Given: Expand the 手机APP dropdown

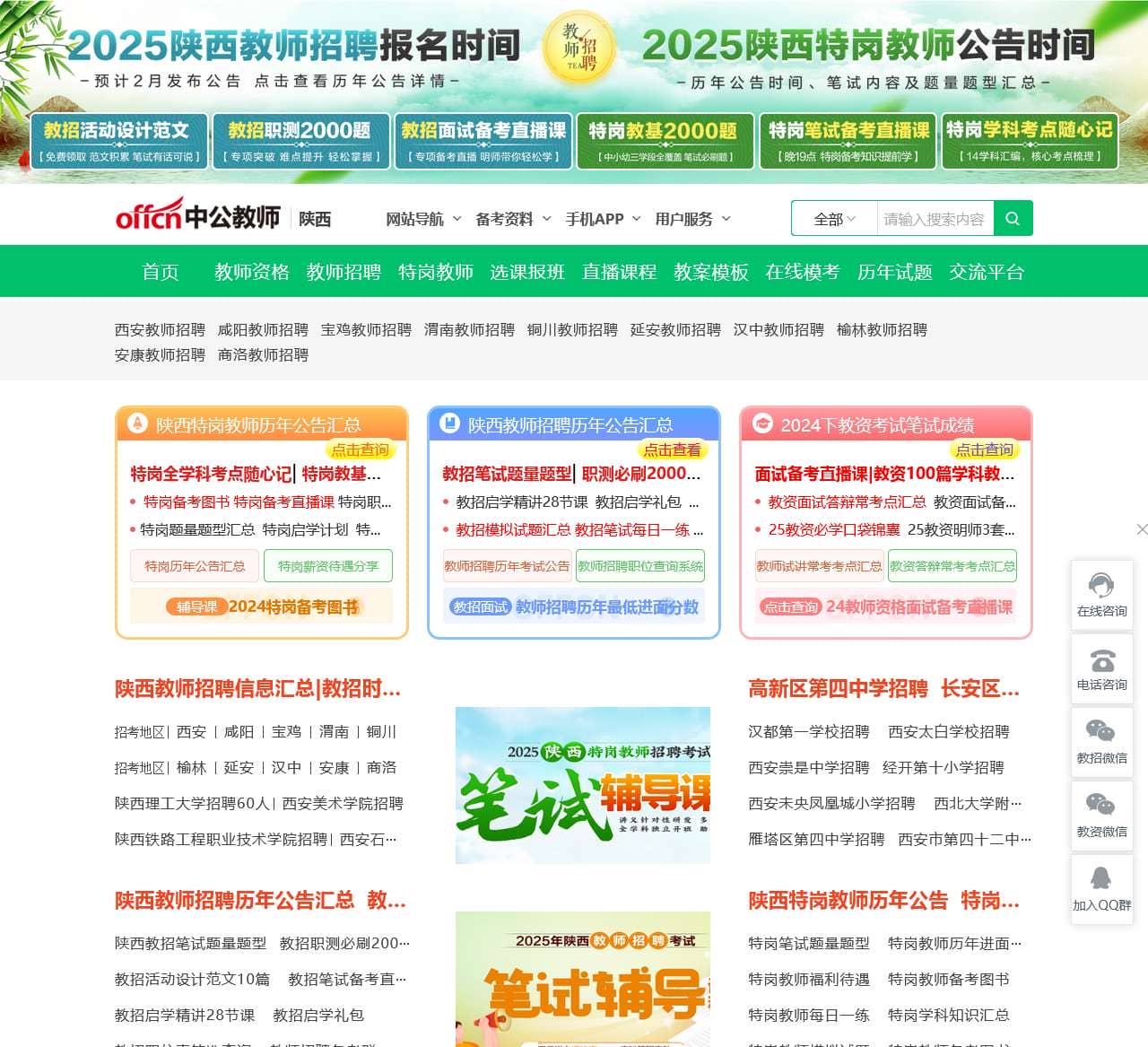Looking at the screenshot, I should click(604, 219).
